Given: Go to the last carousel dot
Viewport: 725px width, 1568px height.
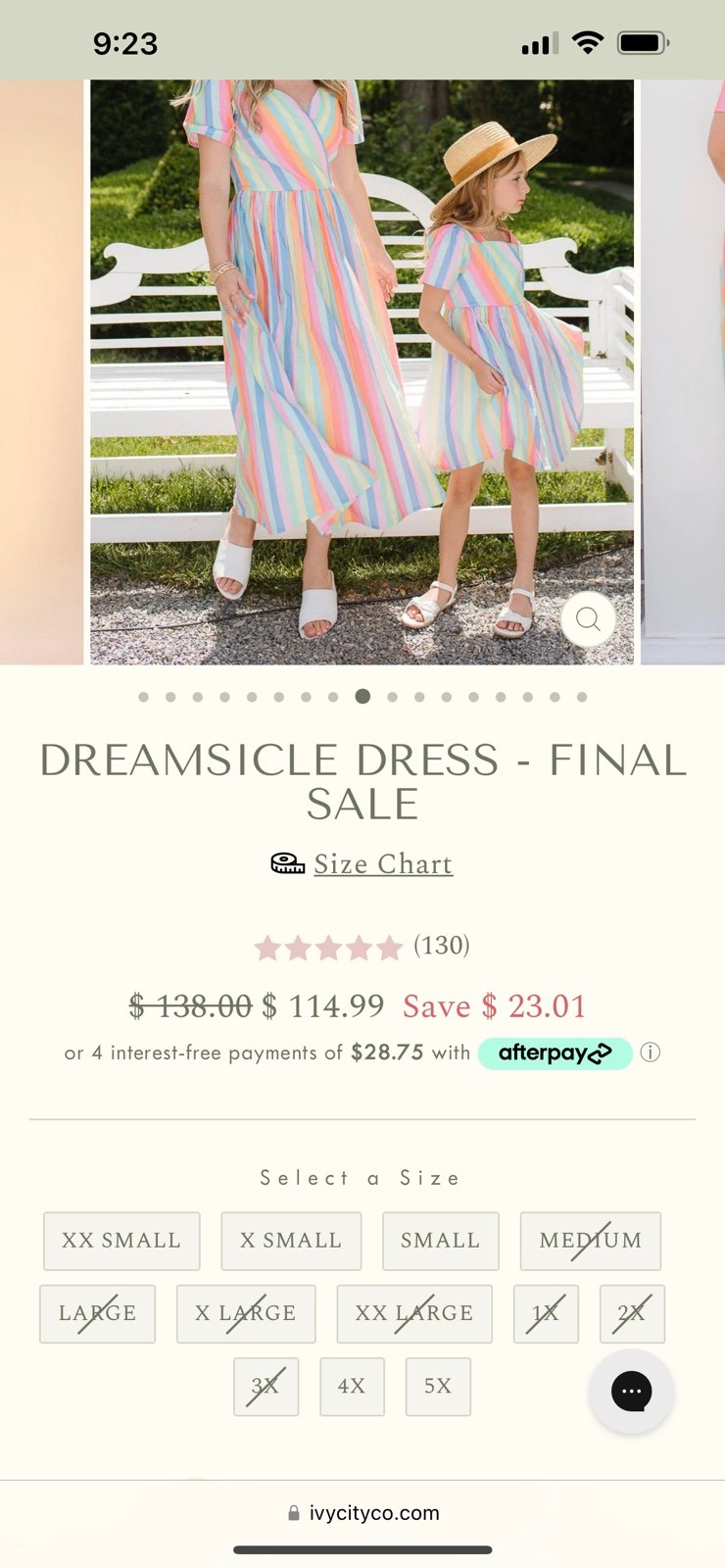Looking at the screenshot, I should coord(582,697).
